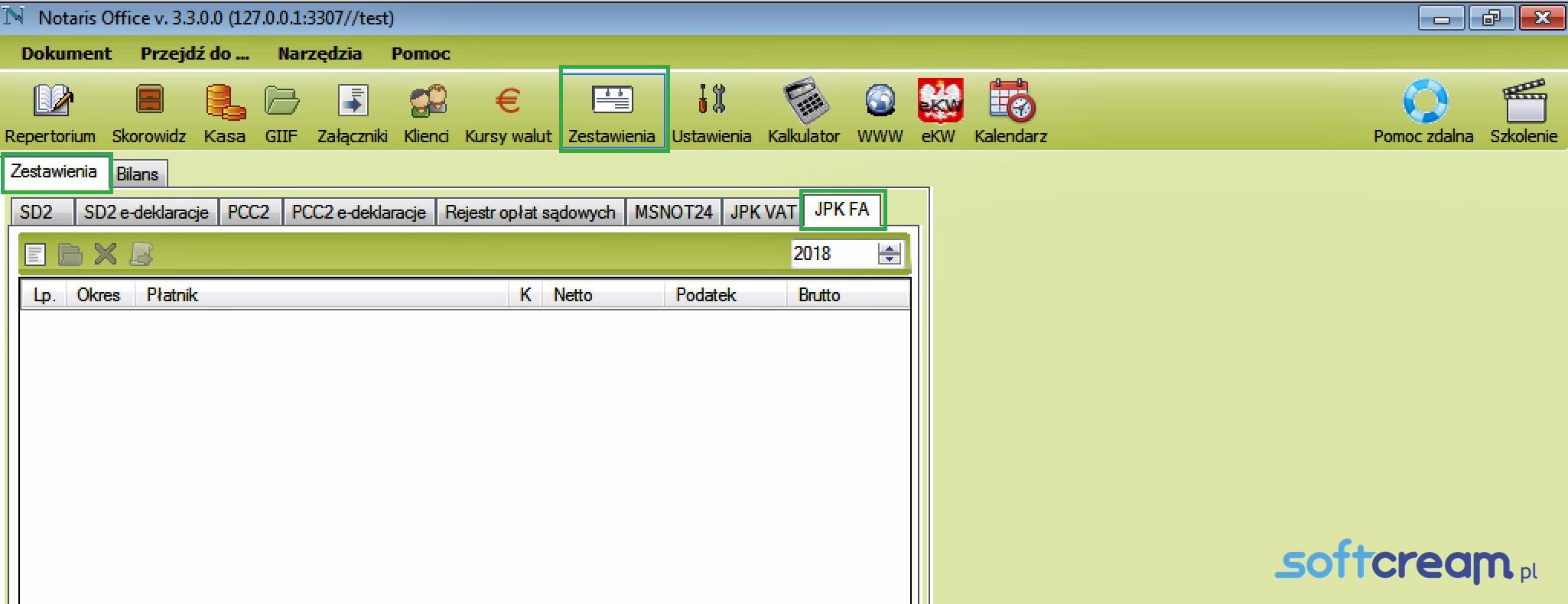Open the Przejdź do ... menu
This screenshot has width=1568, height=604.
tap(195, 54)
